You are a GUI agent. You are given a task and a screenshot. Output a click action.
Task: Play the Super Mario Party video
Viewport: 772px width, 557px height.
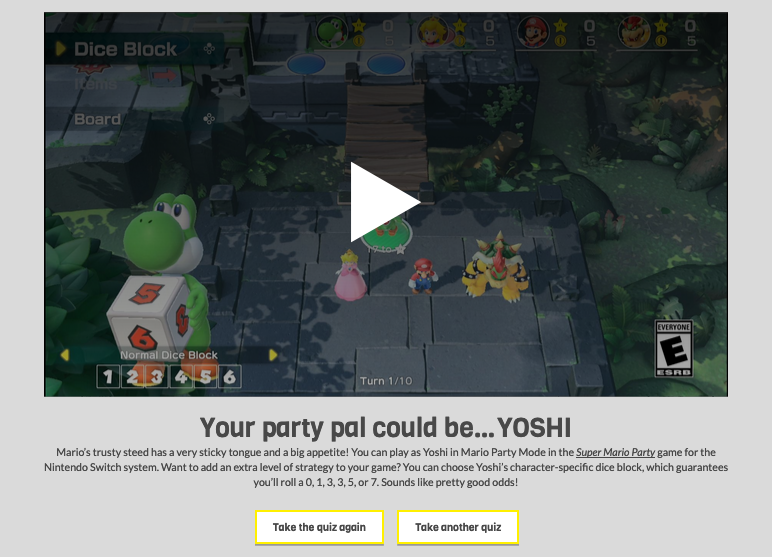coord(386,202)
